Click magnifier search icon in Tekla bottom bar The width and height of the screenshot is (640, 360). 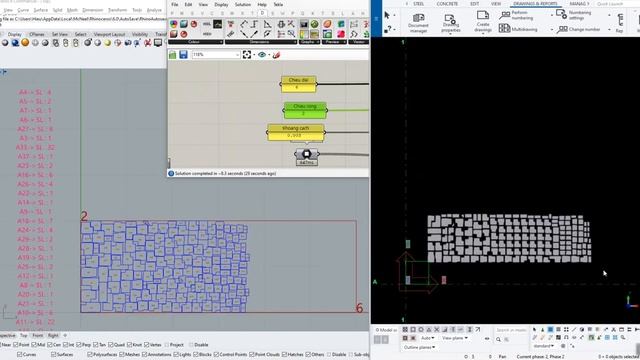click(498, 339)
